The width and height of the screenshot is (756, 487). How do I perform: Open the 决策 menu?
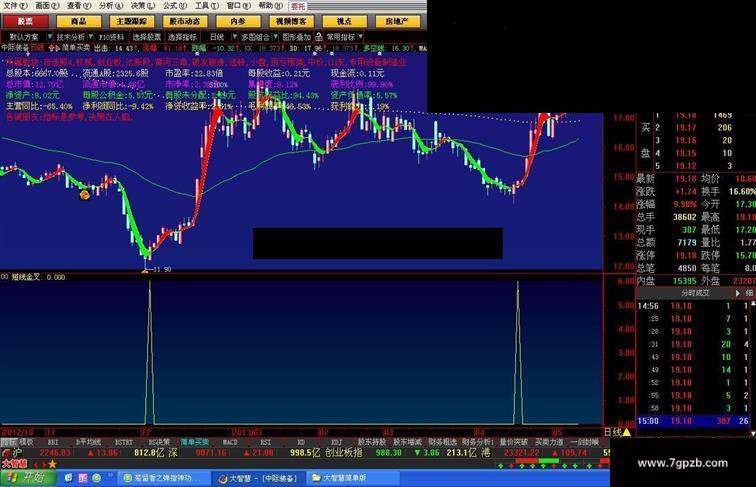pyautogui.click(x=143, y=6)
